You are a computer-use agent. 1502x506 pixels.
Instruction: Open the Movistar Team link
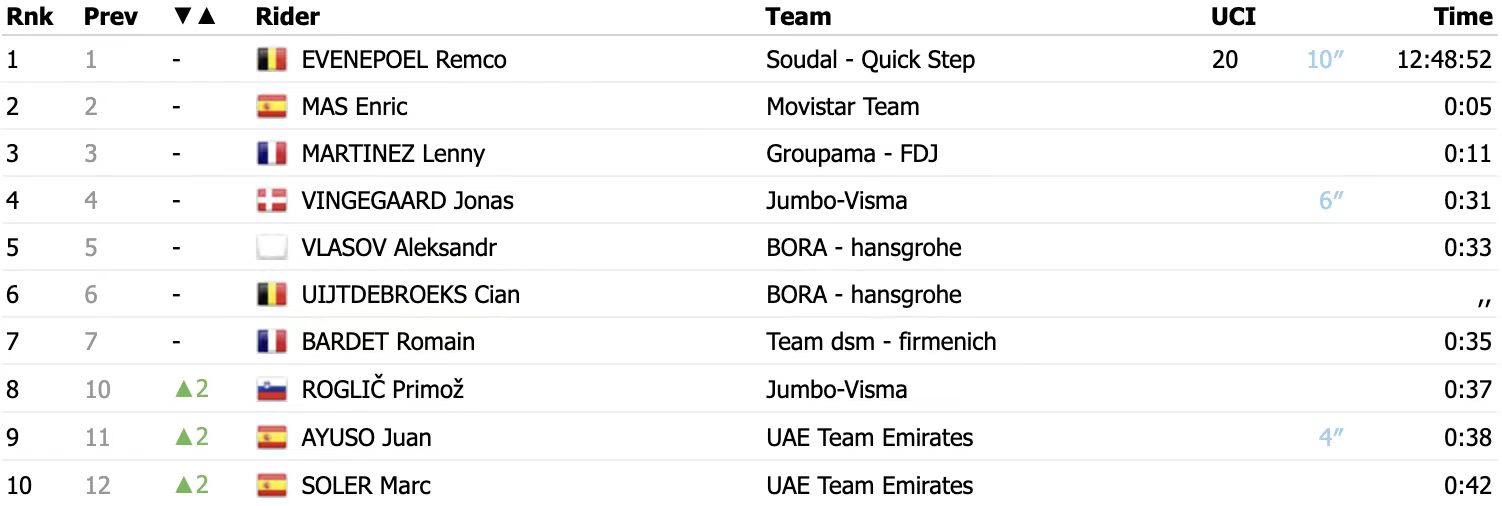click(x=843, y=107)
